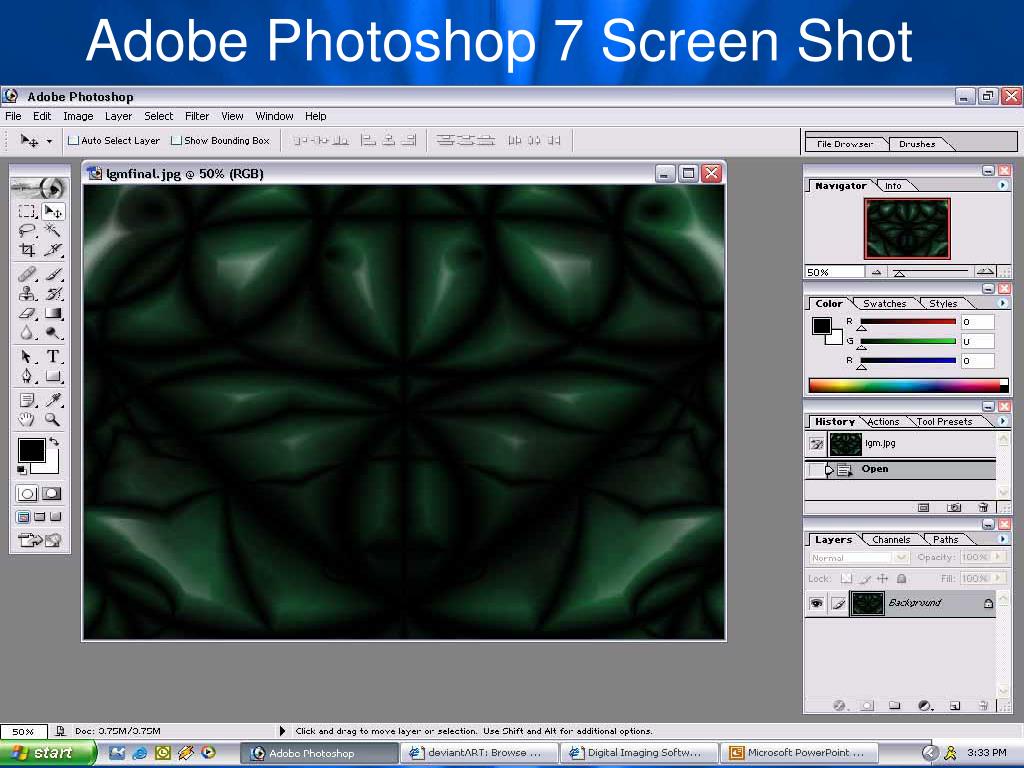The width and height of the screenshot is (1024, 768).
Task: Create new document from current history state
Action: (x=923, y=507)
